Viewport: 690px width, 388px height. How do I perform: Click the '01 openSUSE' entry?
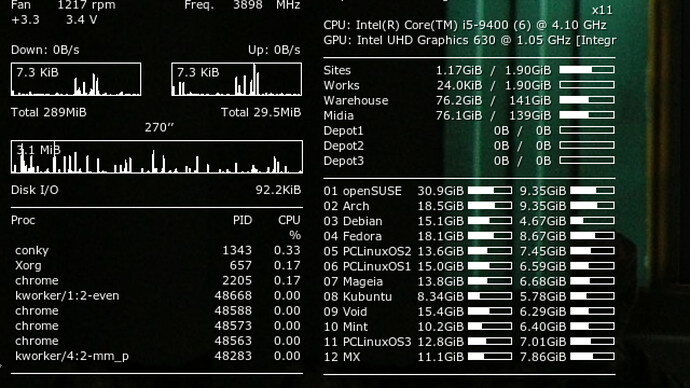click(x=363, y=191)
